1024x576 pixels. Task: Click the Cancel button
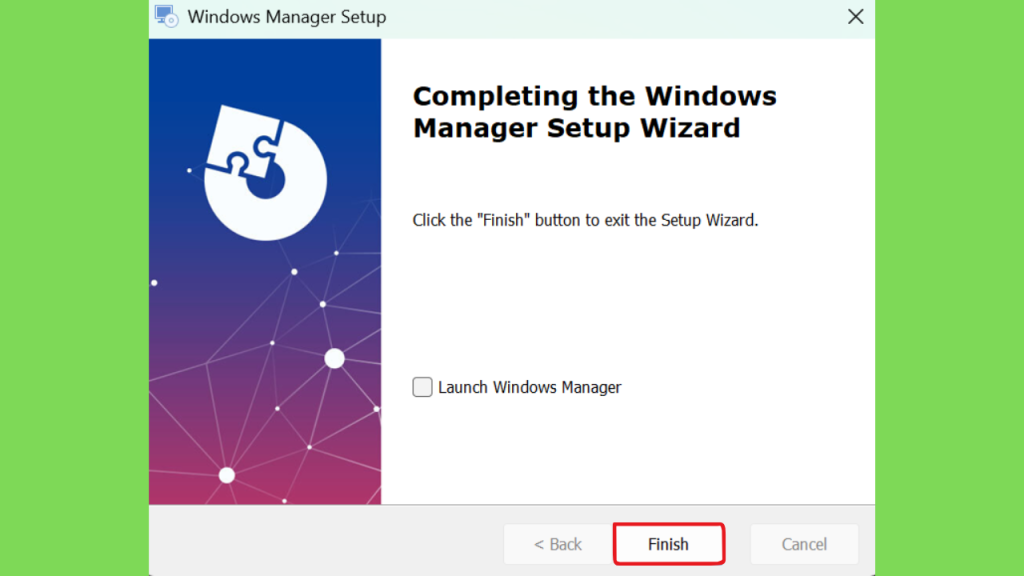pos(804,544)
